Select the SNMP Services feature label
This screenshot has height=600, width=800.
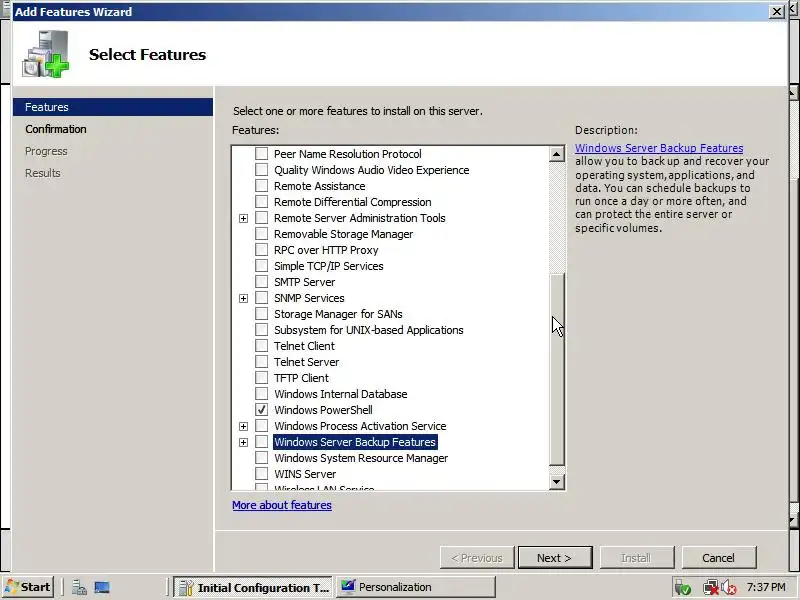tap(309, 298)
